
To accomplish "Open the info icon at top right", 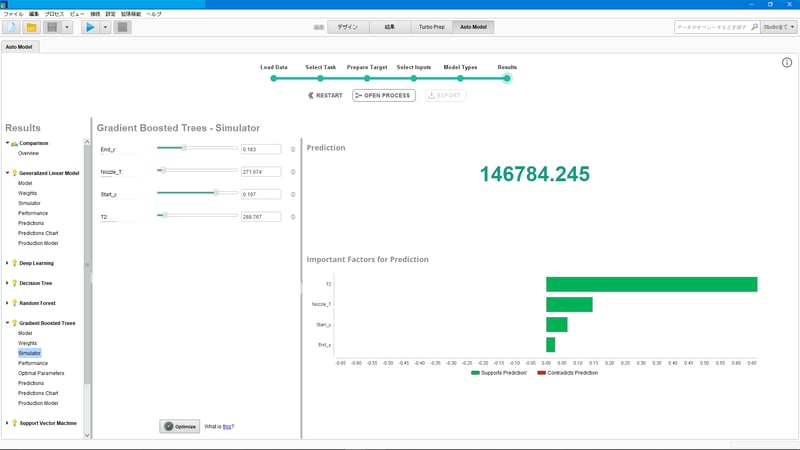I will tap(787, 63).
